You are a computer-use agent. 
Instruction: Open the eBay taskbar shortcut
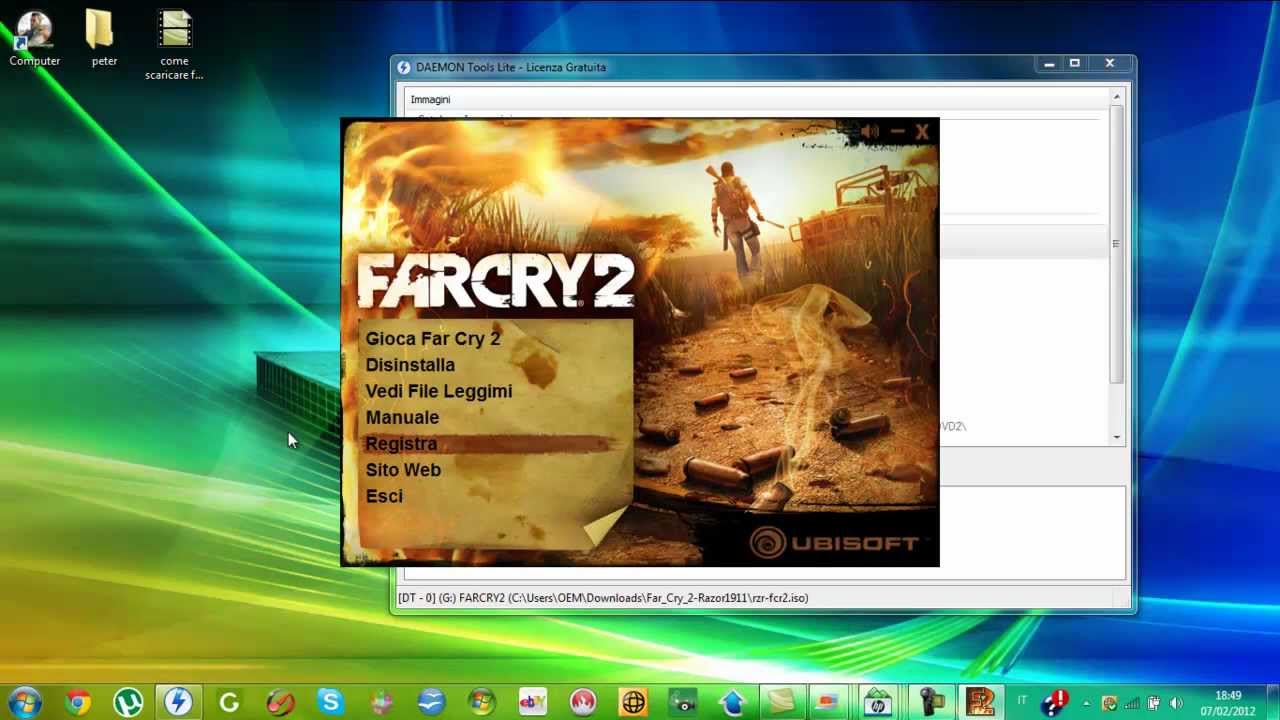click(532, 703)
